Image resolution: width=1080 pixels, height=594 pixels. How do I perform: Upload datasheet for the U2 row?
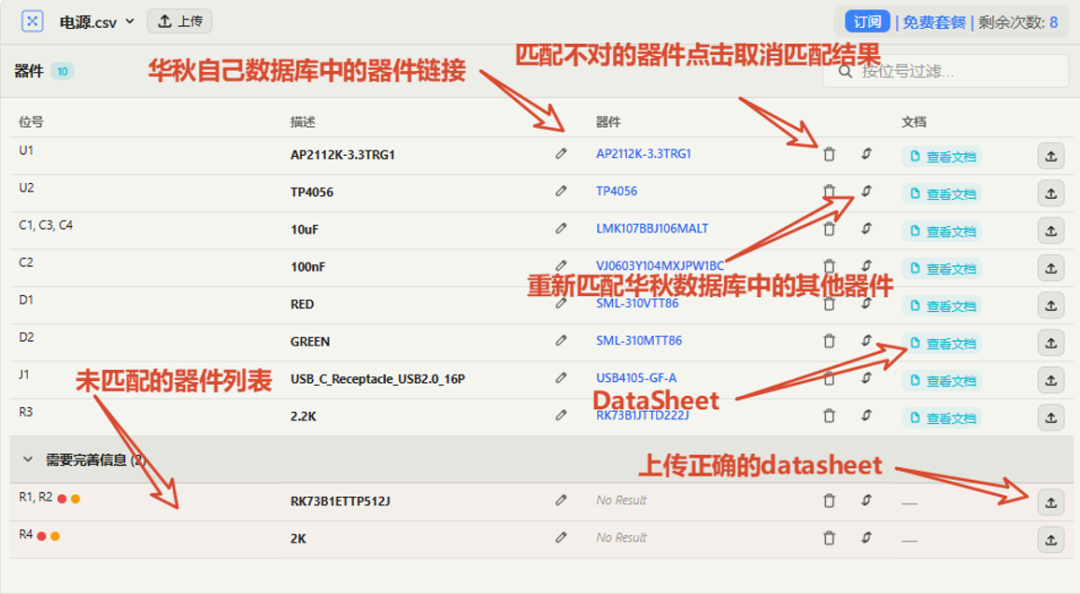(1051, 194)
